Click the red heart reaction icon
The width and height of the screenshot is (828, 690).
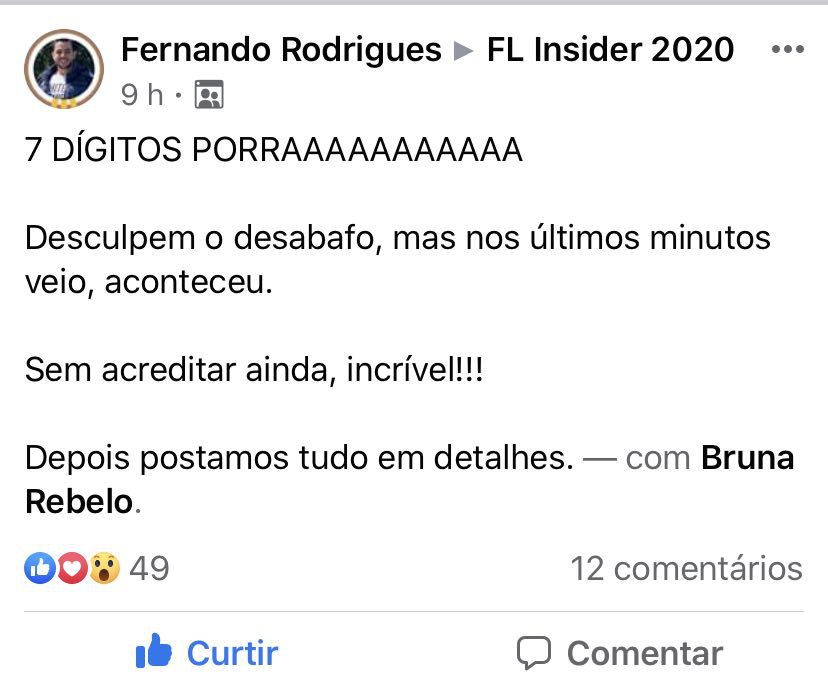point(72,568)
